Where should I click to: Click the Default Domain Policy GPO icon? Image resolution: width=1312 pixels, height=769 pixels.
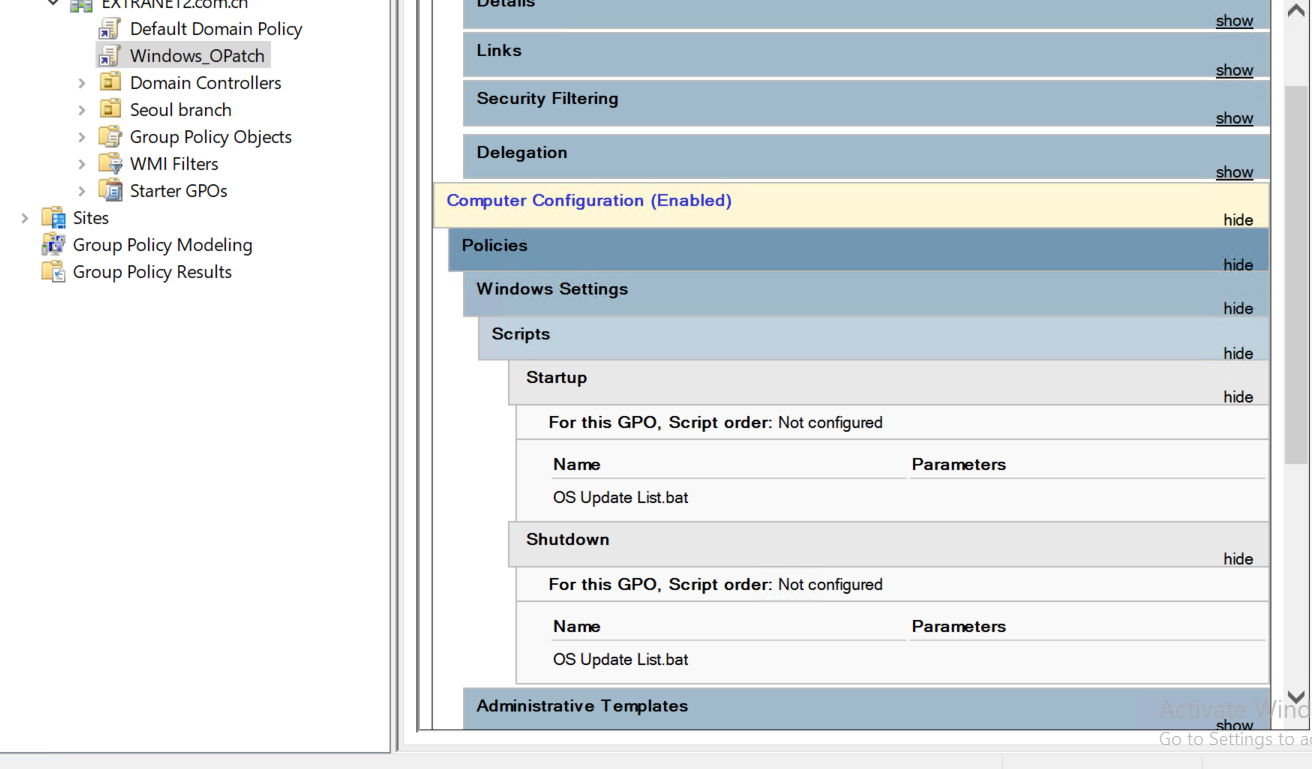pos(110,29)
